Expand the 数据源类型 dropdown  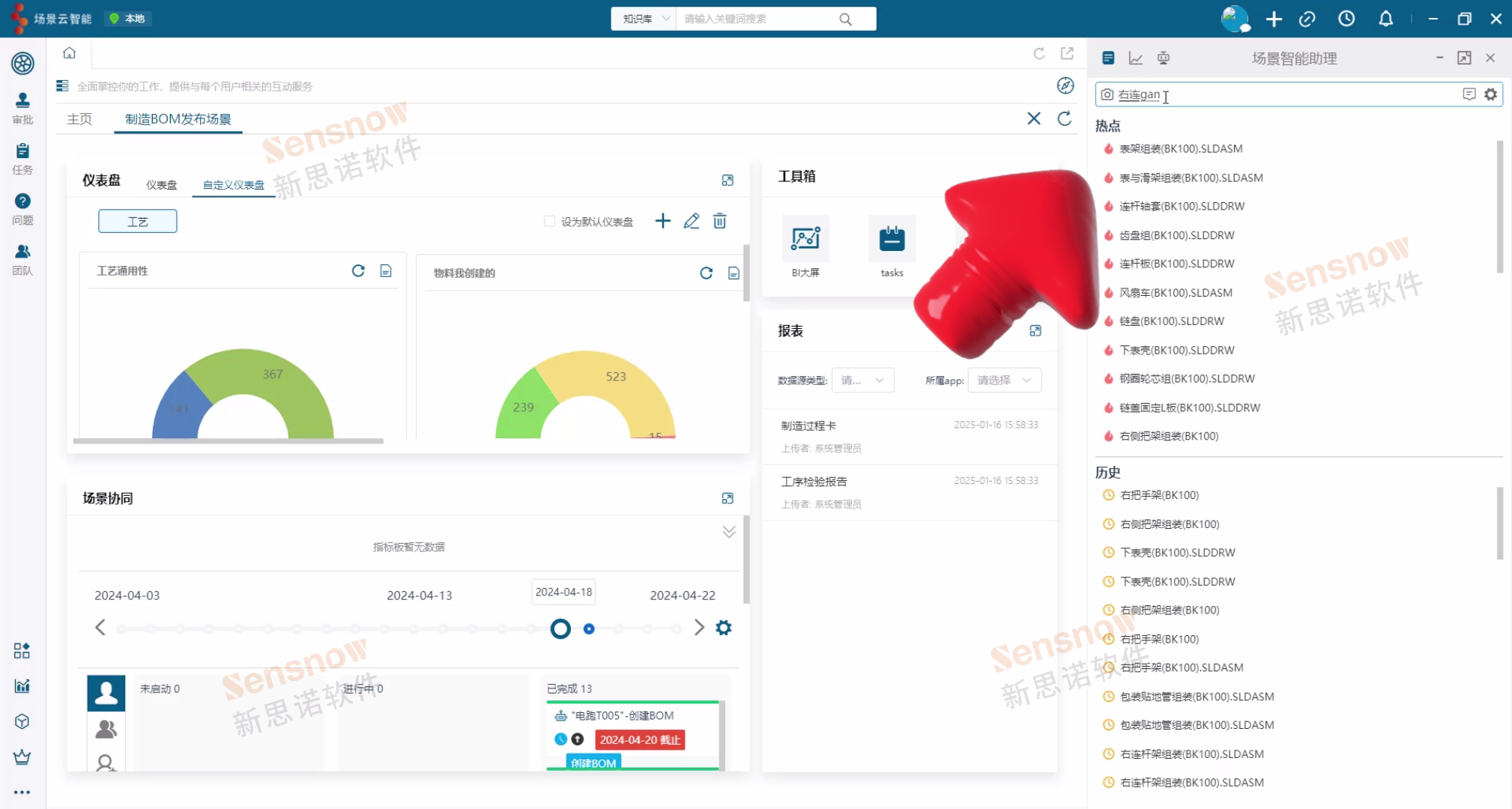[x=862, y=381]
